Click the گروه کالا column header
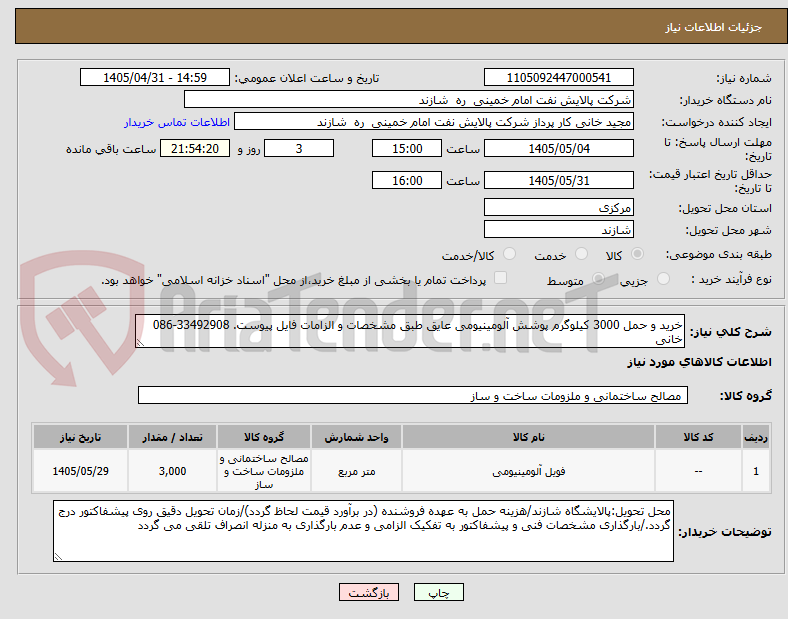This screenshot has width=788, height=619. click(264, 437)
